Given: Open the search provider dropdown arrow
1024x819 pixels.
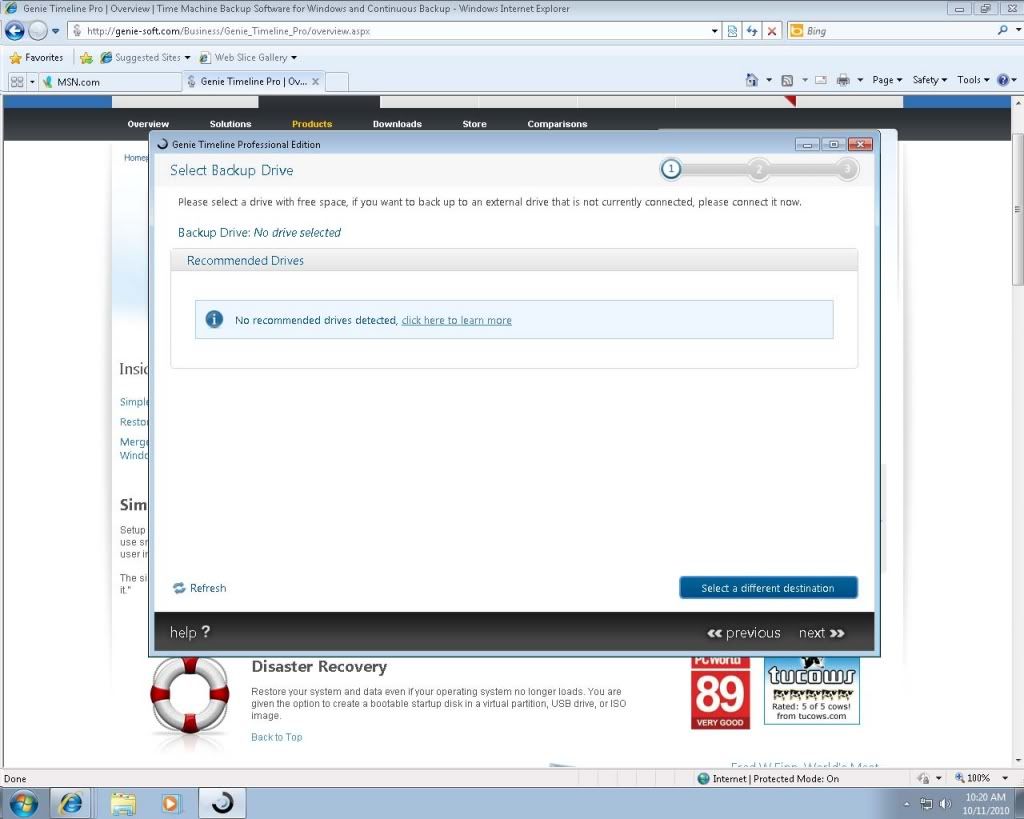Looking at the screenshot, I should pyautogui.click(x=1018, y=30).
